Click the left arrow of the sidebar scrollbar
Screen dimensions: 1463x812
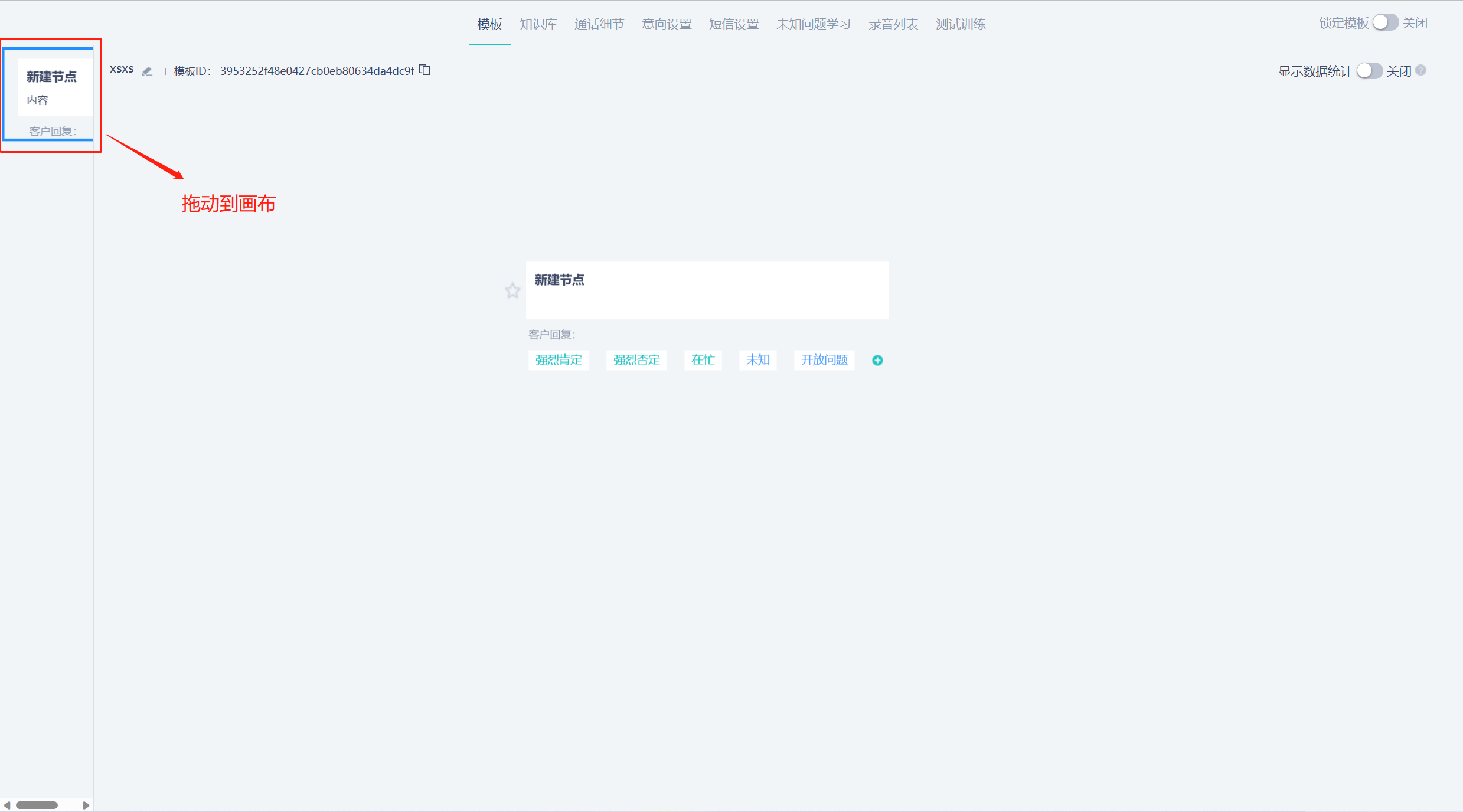pyautogui.click(x=6, y=805)
